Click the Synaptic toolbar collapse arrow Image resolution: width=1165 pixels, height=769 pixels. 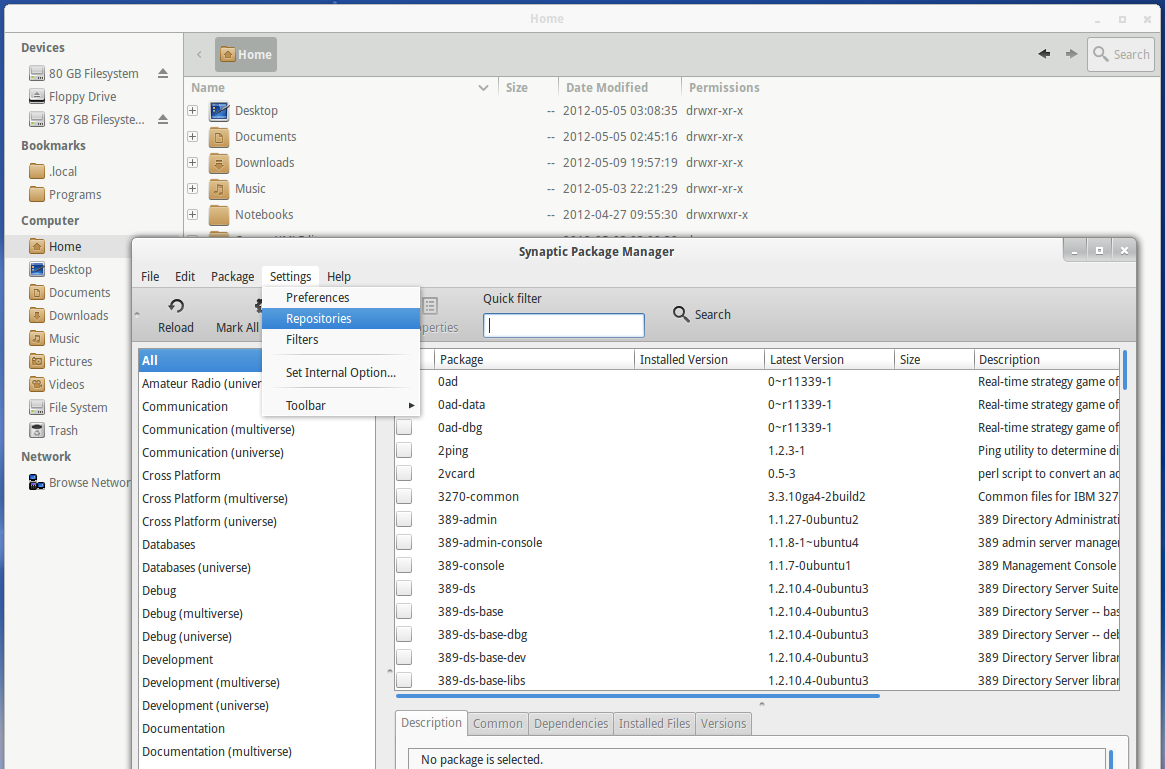coord(137,315)
